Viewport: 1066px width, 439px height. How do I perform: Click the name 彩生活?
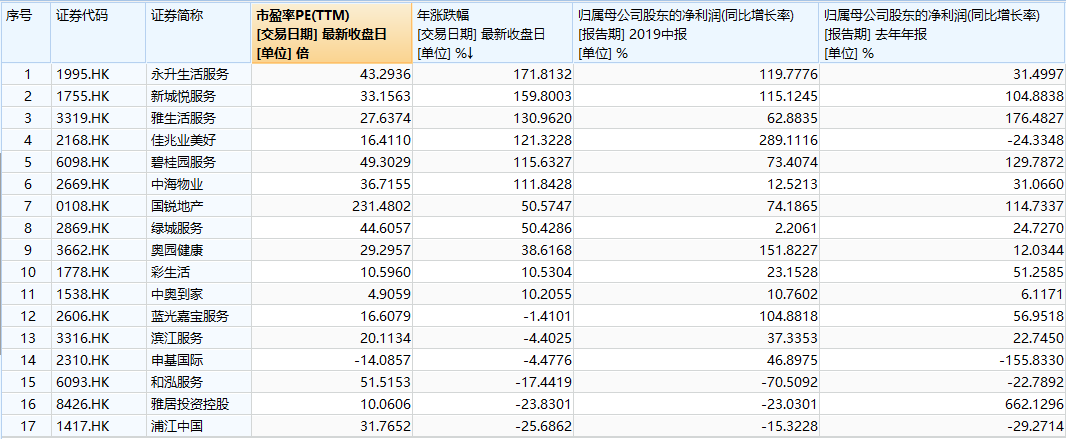(170, 273)
